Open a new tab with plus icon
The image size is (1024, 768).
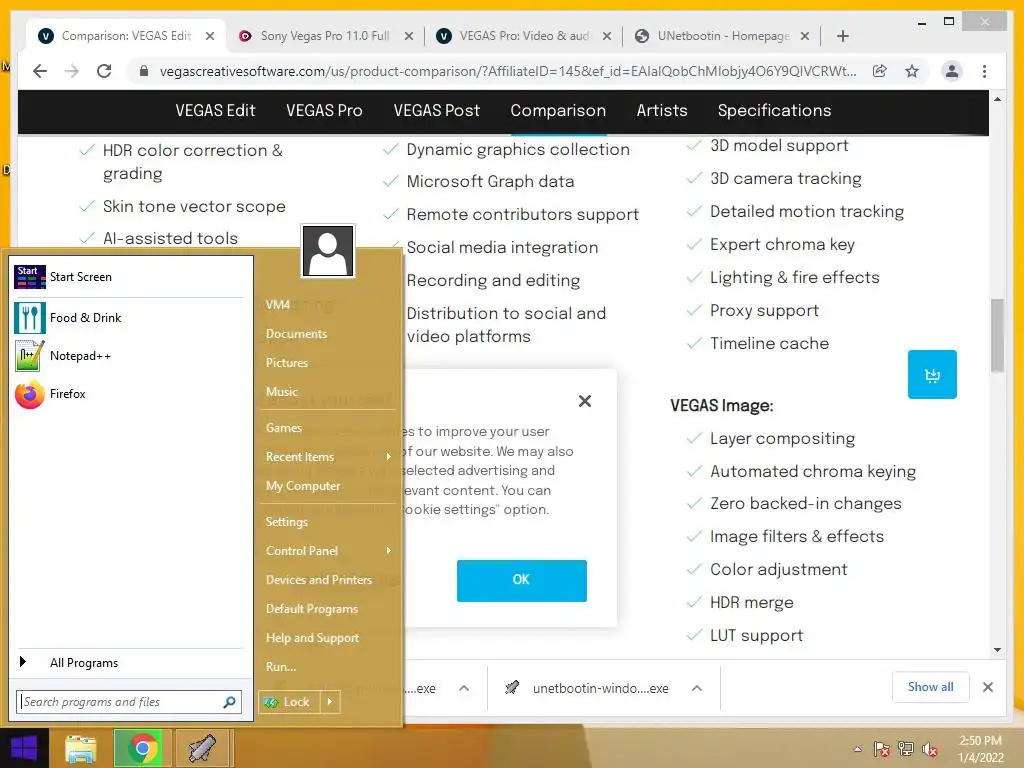click(x=842, y=36)
